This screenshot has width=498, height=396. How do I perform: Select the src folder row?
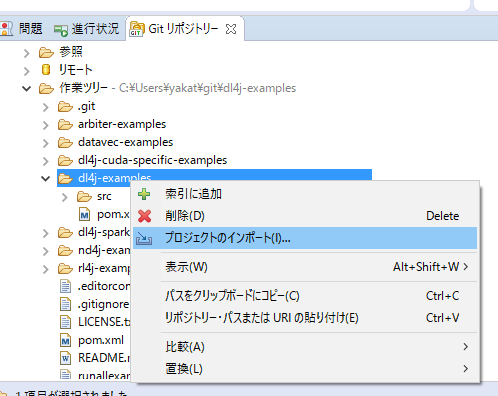[x=104, y=197]
